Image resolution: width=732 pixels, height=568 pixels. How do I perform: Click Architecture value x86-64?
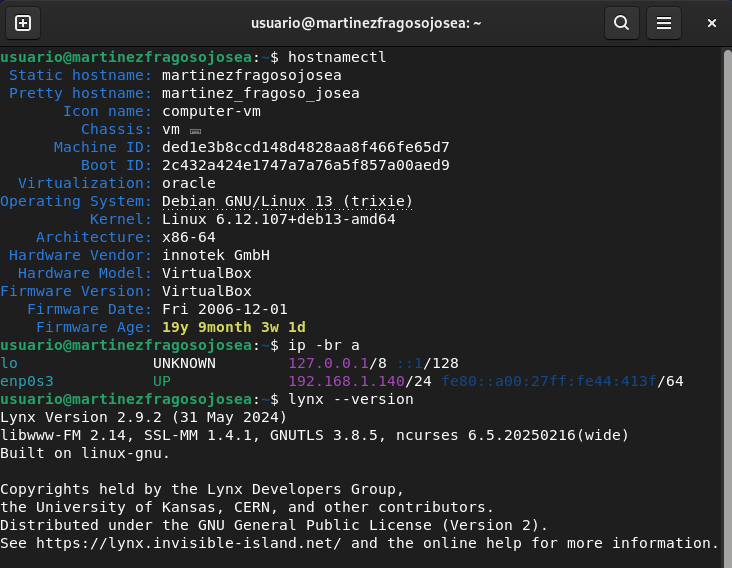189,237
